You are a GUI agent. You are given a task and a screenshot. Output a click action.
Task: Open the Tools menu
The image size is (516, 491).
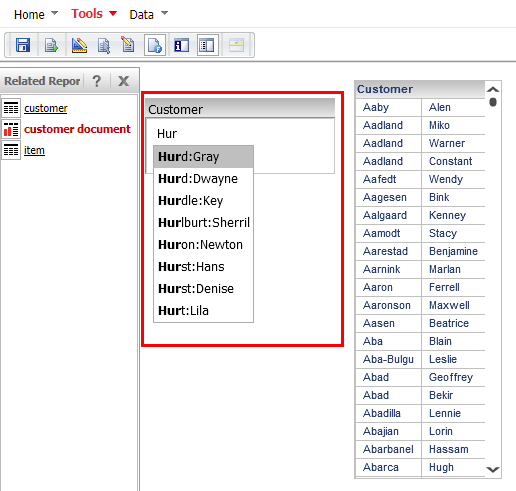pos(87,14)
